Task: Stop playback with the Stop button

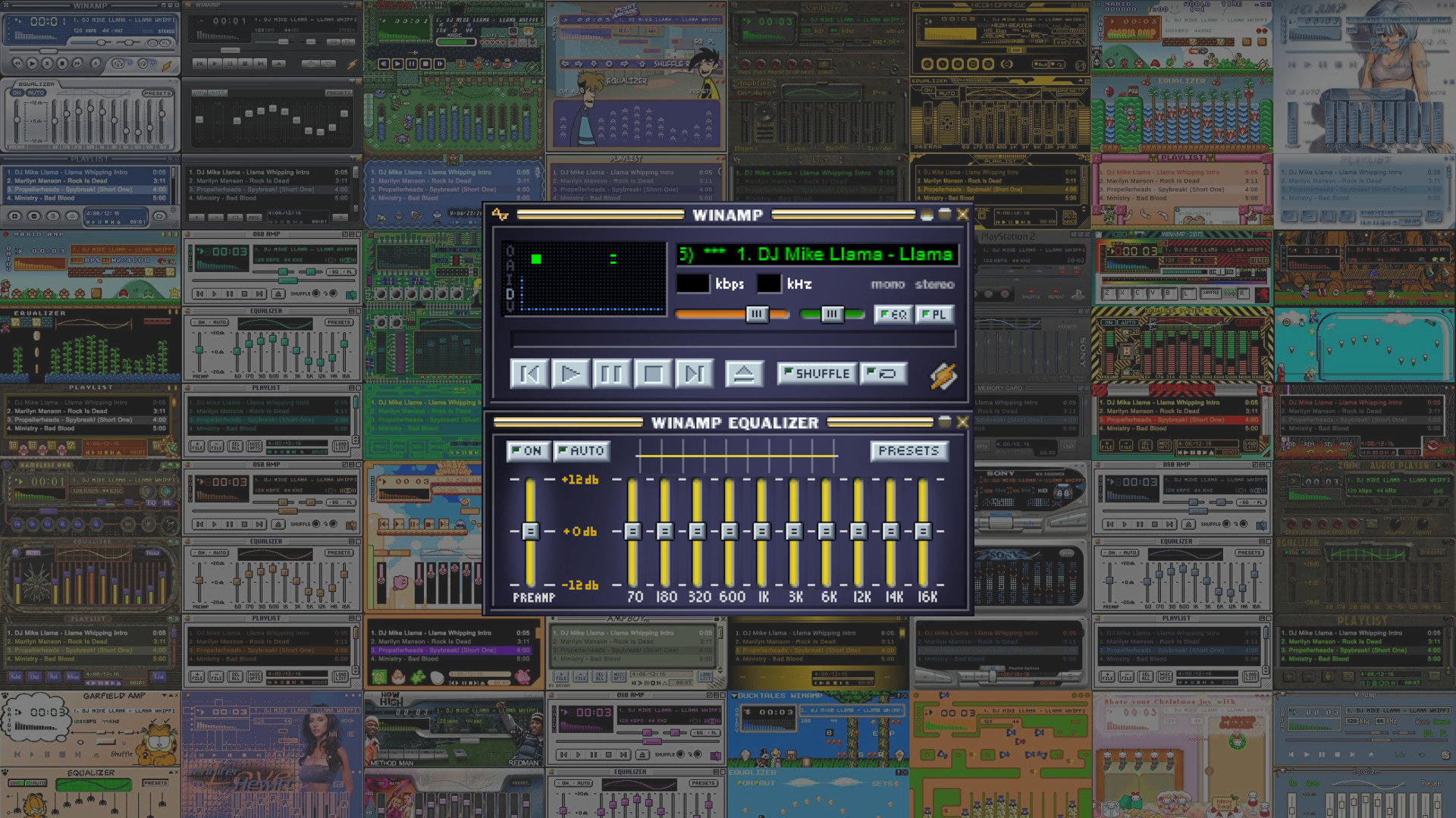Action: 653,374
